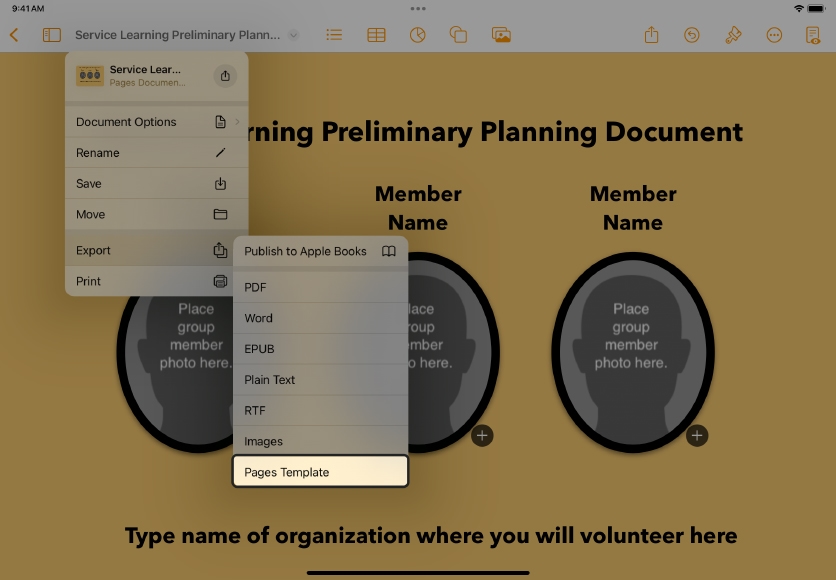Image resolution: width=836 pixels, height=580 pixels.
Task: Insert a table from toolbar
Action: (376, 35)
